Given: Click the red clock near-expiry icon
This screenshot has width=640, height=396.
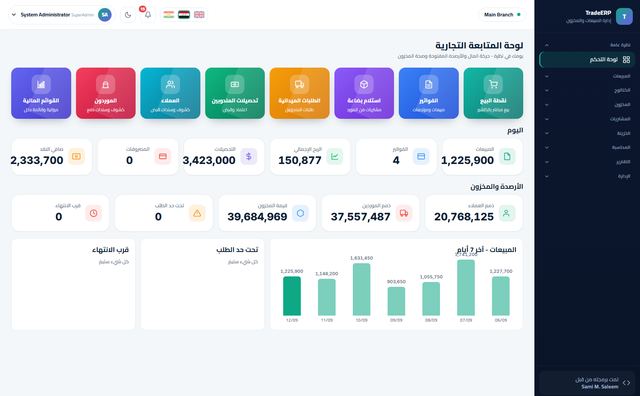Looking at the screenshot, I should coord(93,213).
